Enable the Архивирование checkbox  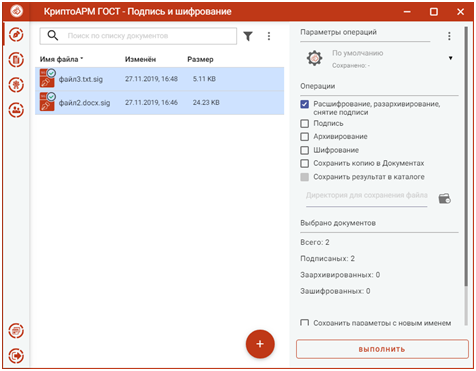tap(305, 137)
